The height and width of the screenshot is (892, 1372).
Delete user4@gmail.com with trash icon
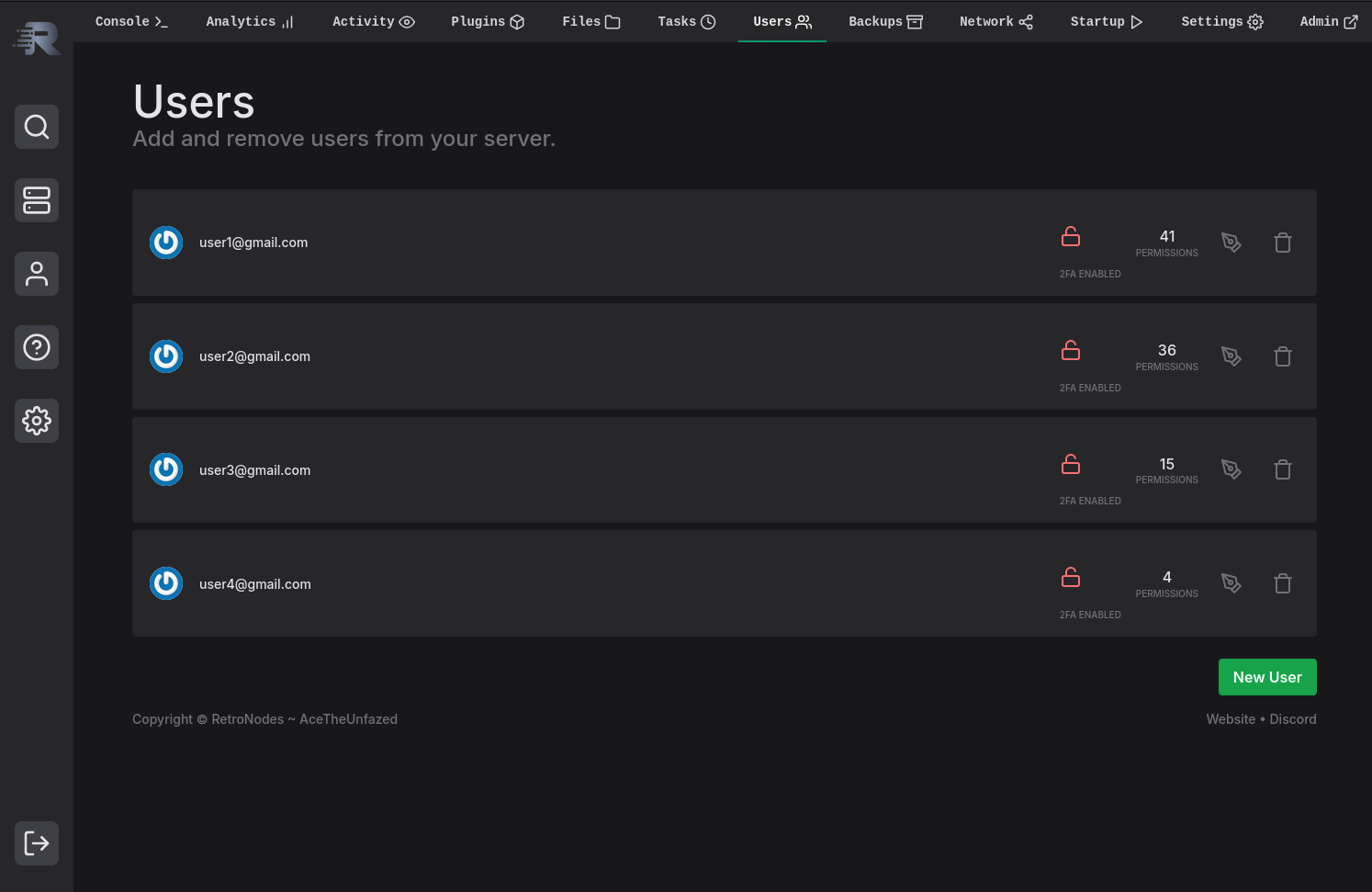click(1283, 583)
